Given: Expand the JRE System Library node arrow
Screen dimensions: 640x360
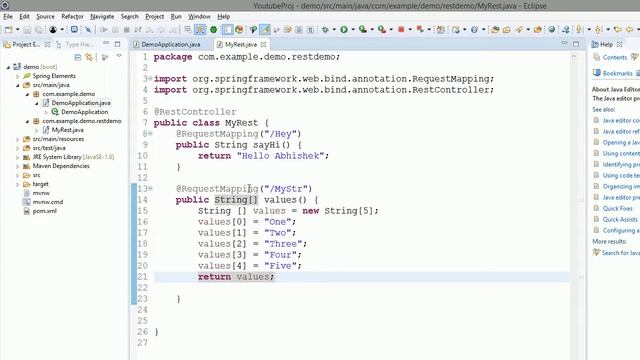Looking at the screenshot, I should point(18,157).
